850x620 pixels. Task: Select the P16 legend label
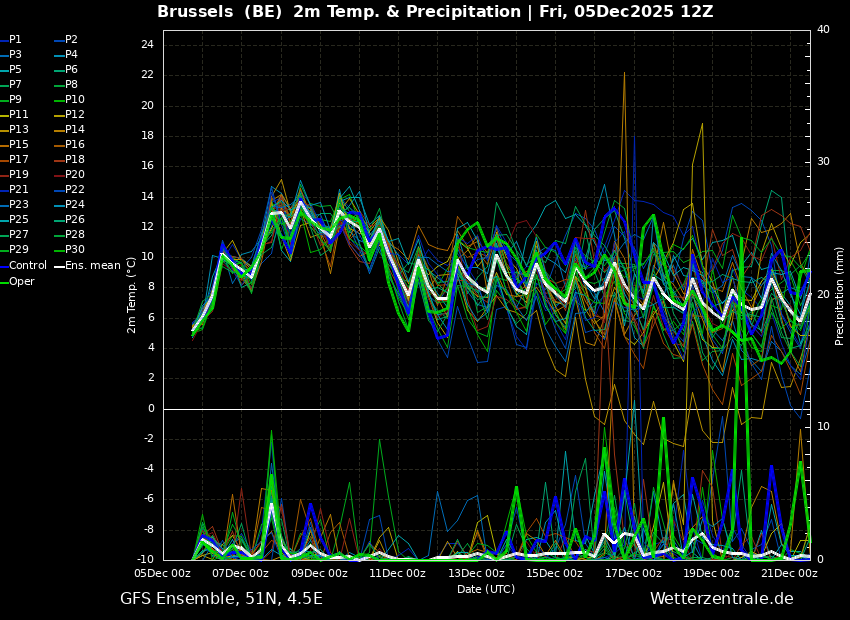click(x=75, y=145)
